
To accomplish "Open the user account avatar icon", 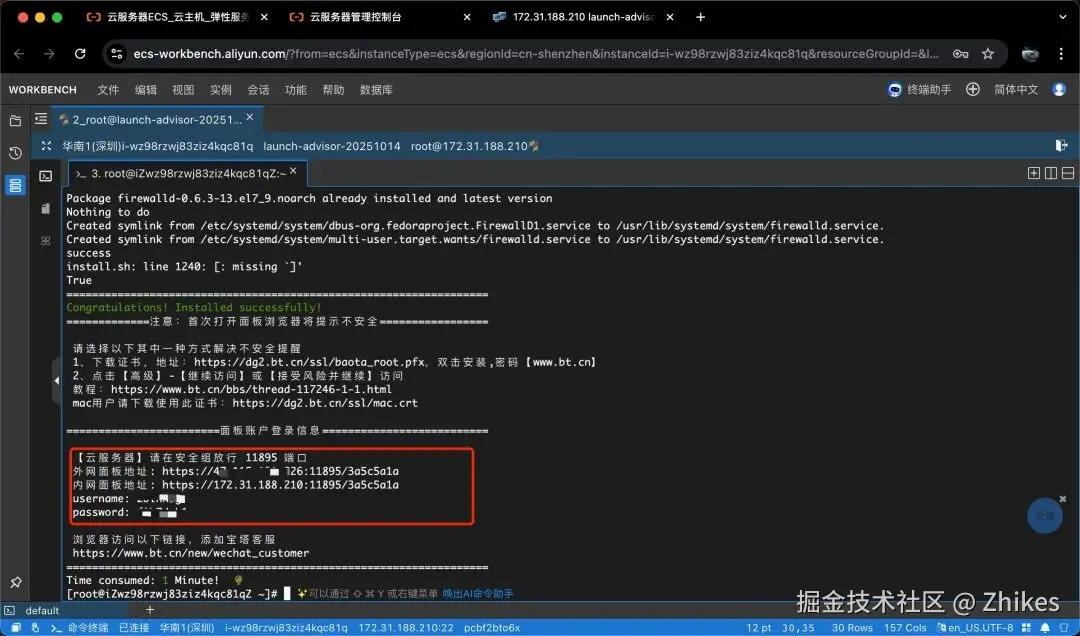I will 1059,90.
